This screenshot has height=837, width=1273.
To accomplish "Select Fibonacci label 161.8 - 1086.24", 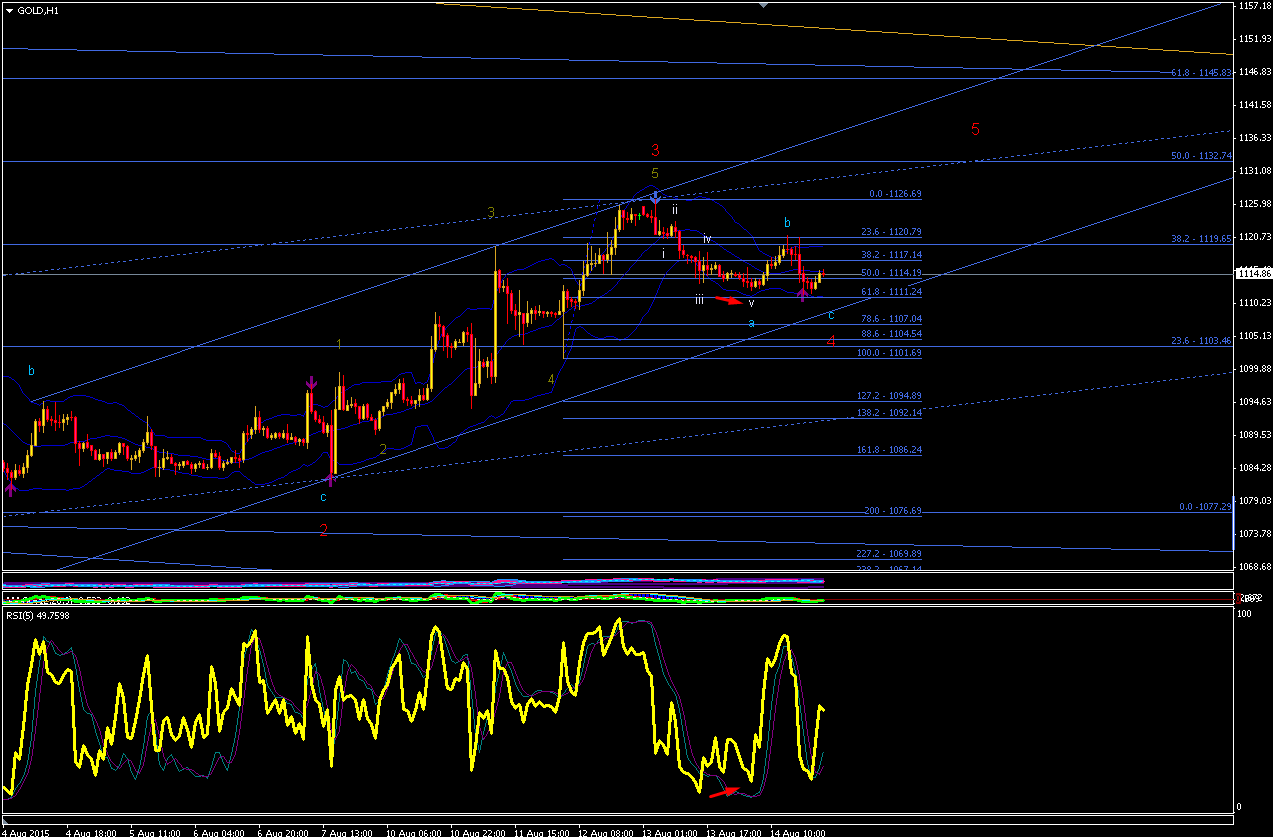I will [x=890, y=450].
